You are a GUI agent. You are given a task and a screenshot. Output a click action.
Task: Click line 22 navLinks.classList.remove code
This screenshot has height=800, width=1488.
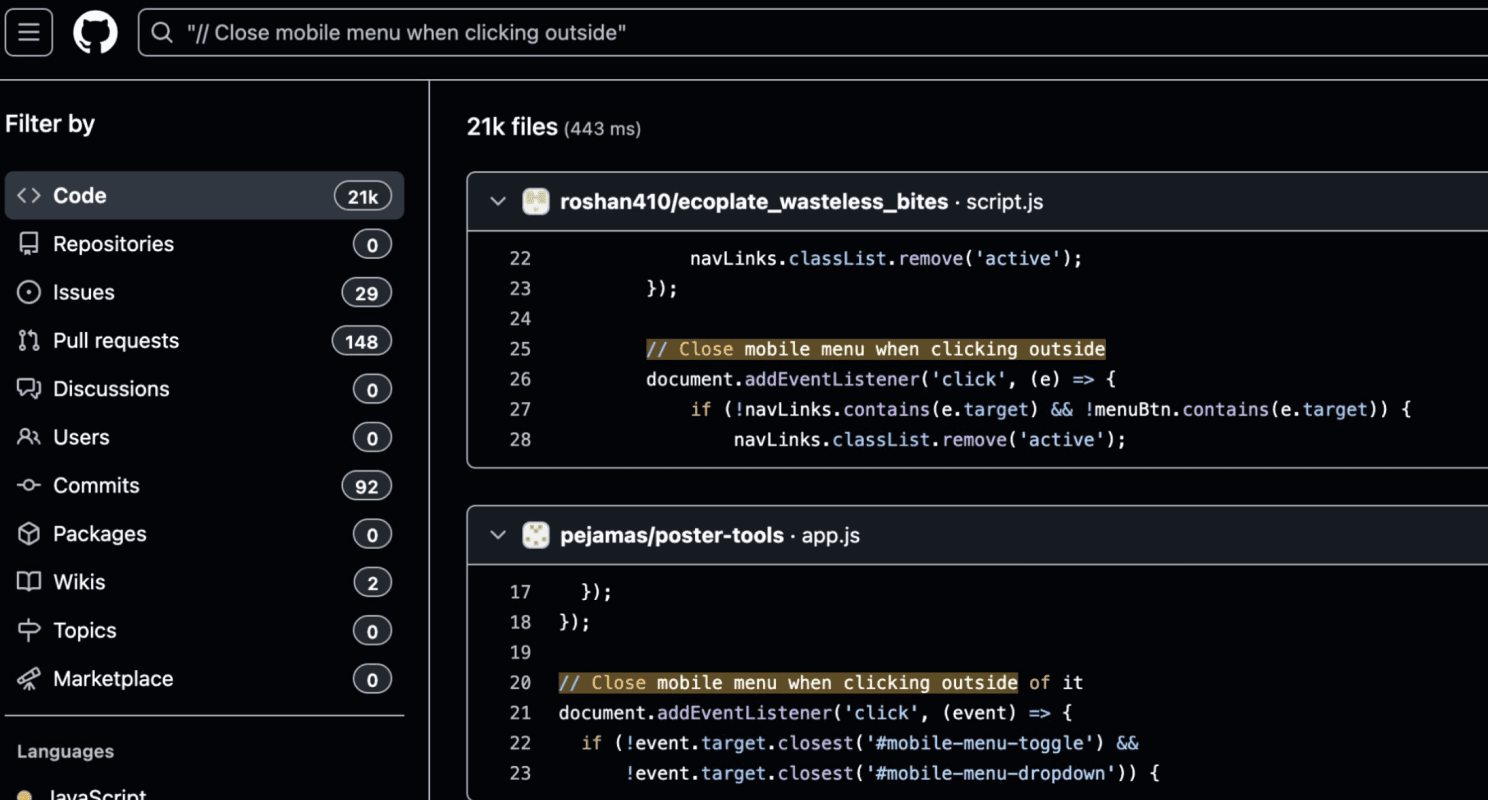click(886, 258)
